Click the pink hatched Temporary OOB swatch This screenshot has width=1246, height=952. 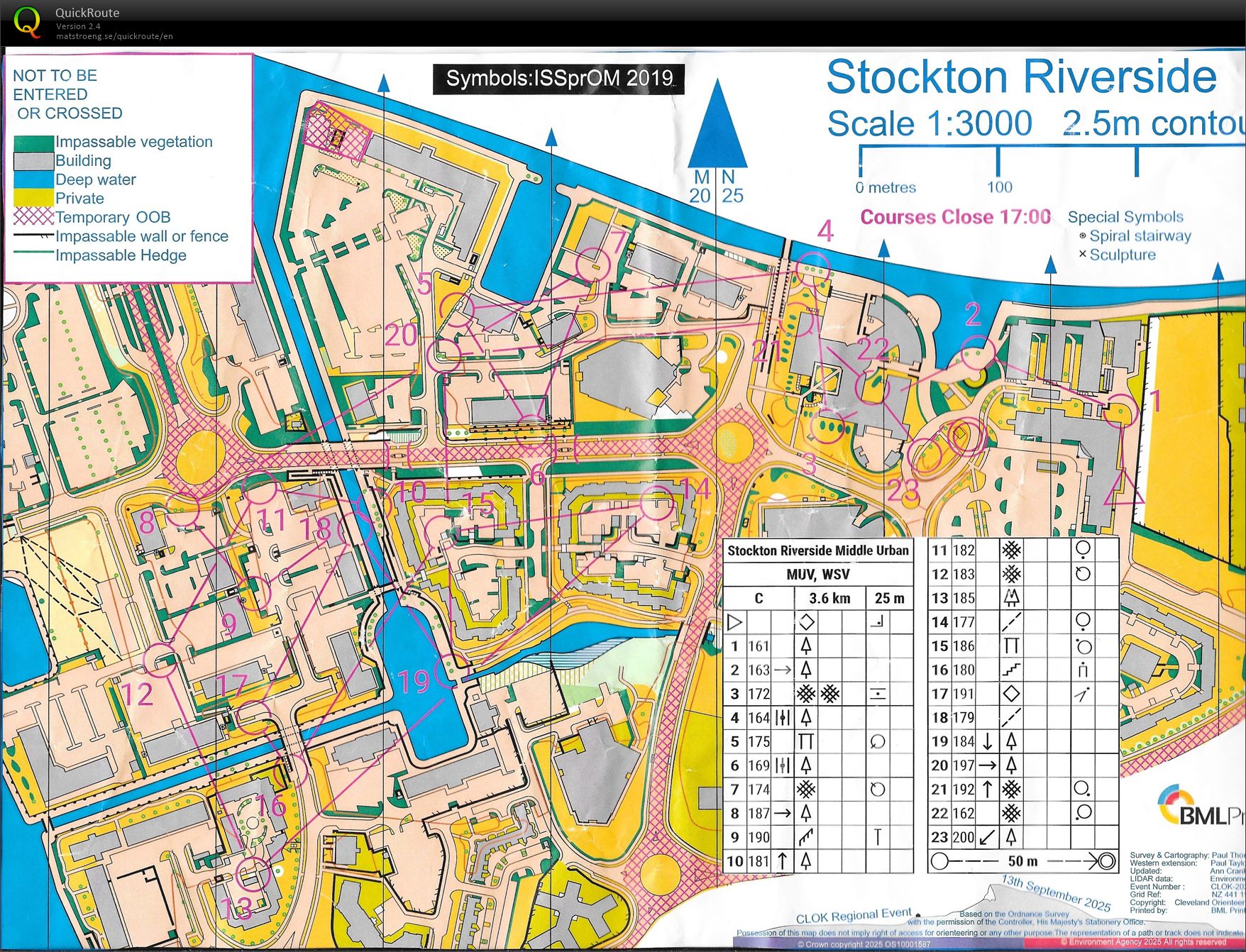[x=33, y=216]
